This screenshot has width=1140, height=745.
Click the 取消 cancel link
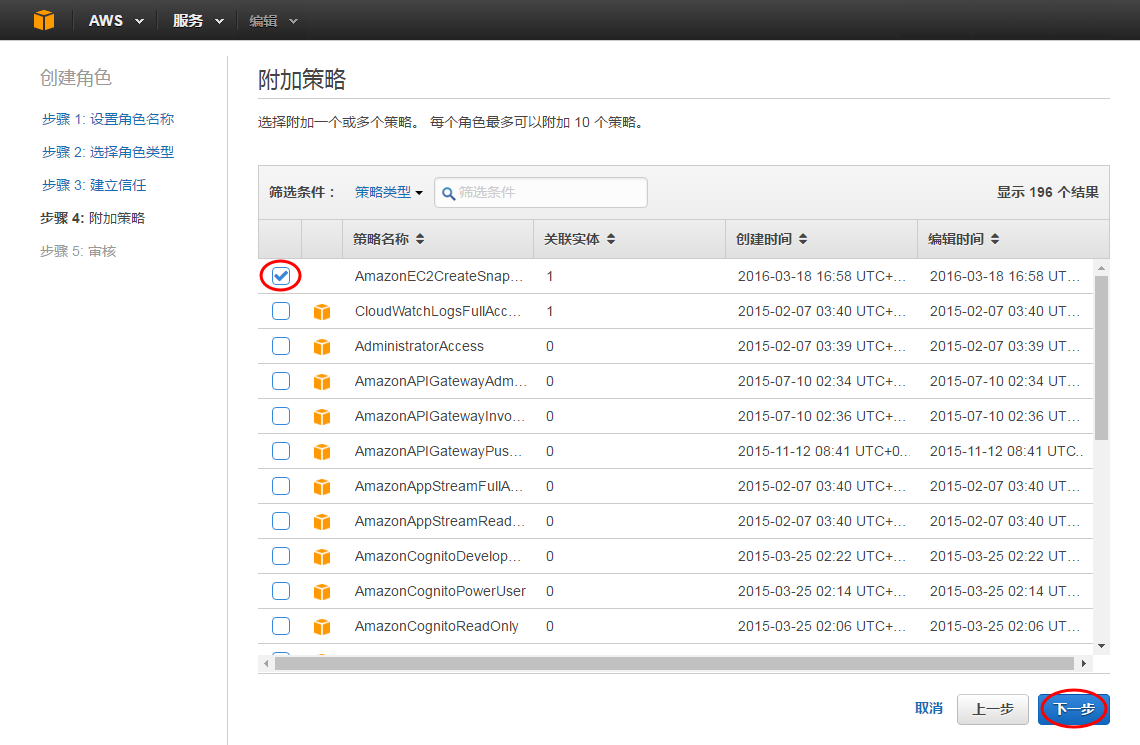pyautogui.click(x=928, y=708)
